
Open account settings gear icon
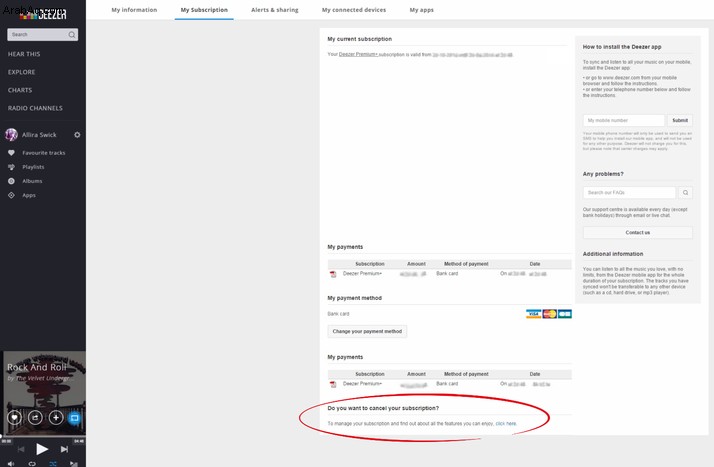(77, 135)
